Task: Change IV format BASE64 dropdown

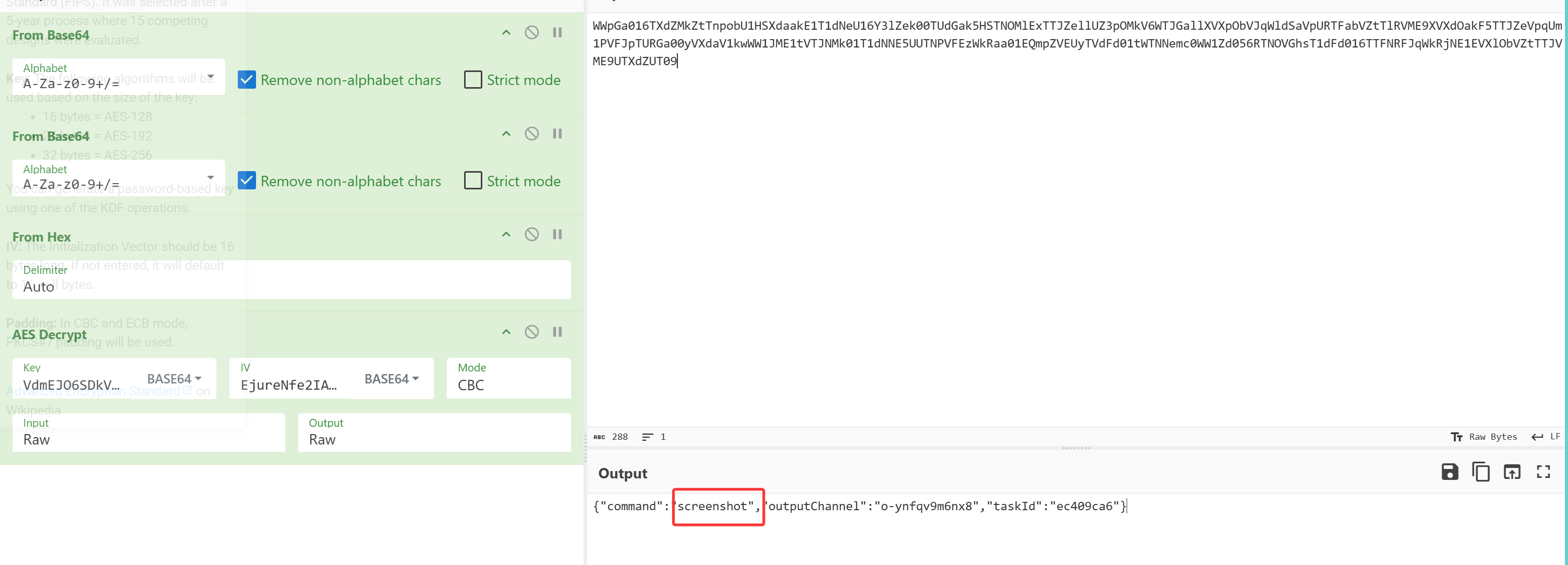Action: [392, 379]
